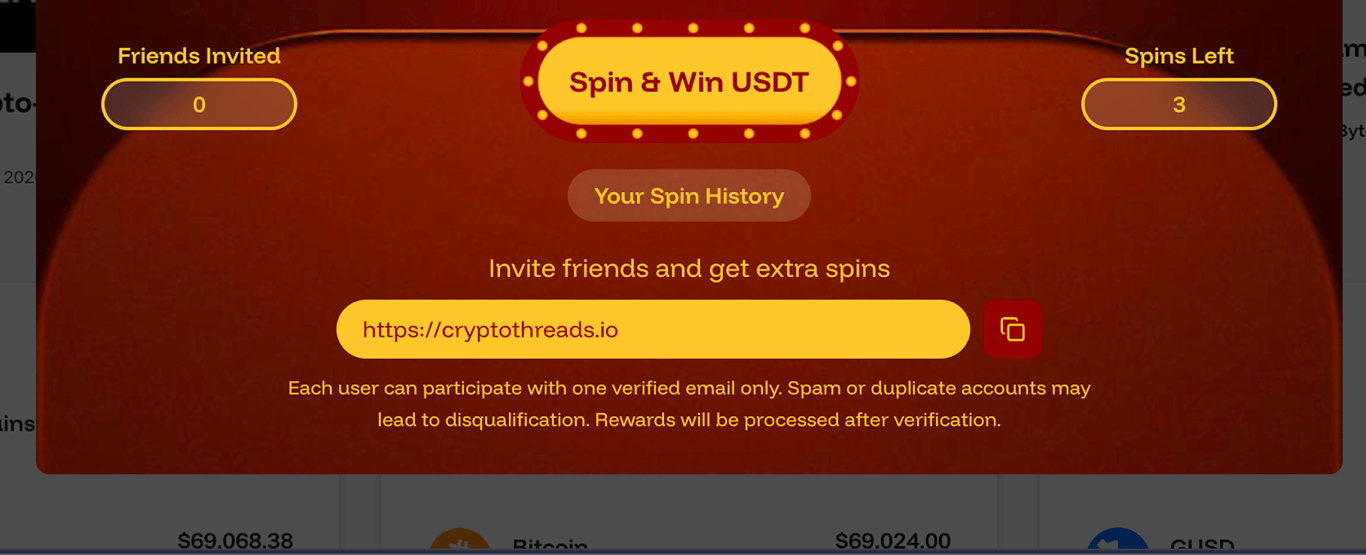Click the Friends Invited counter showing 0
The width and height of the screenshot is (1366, 555).
point(199,104)
